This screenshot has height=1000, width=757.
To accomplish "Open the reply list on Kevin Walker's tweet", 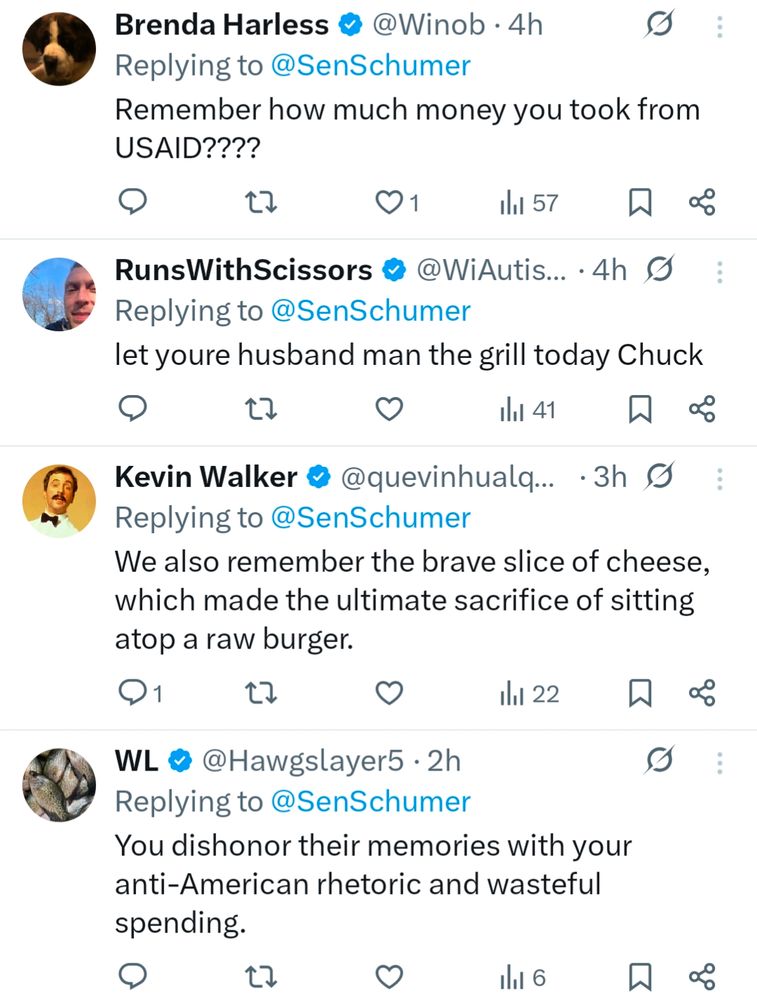I will (133, 693).
